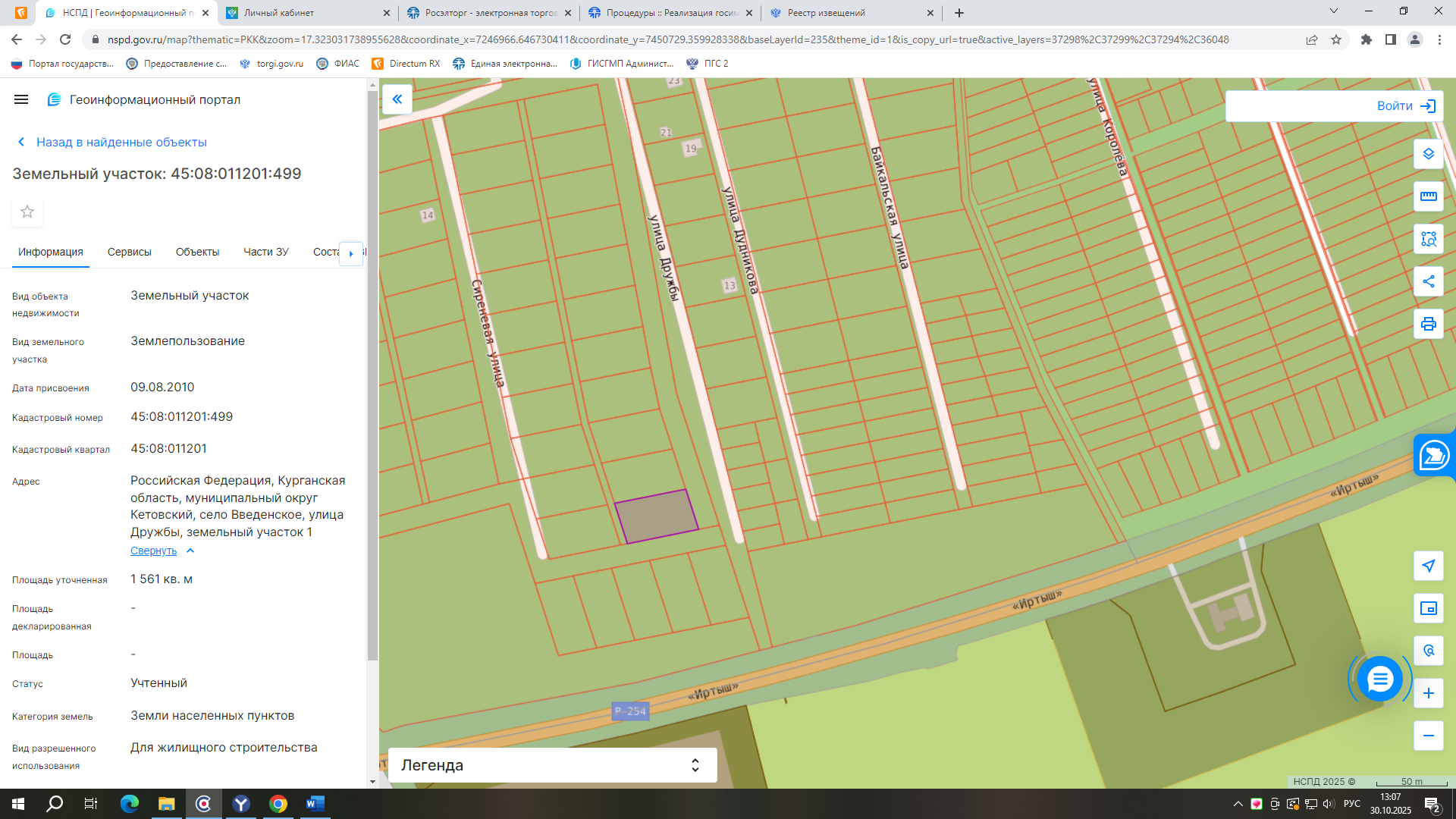
Task: Switch to the Сервисы tab
Action: coord(130,252)
